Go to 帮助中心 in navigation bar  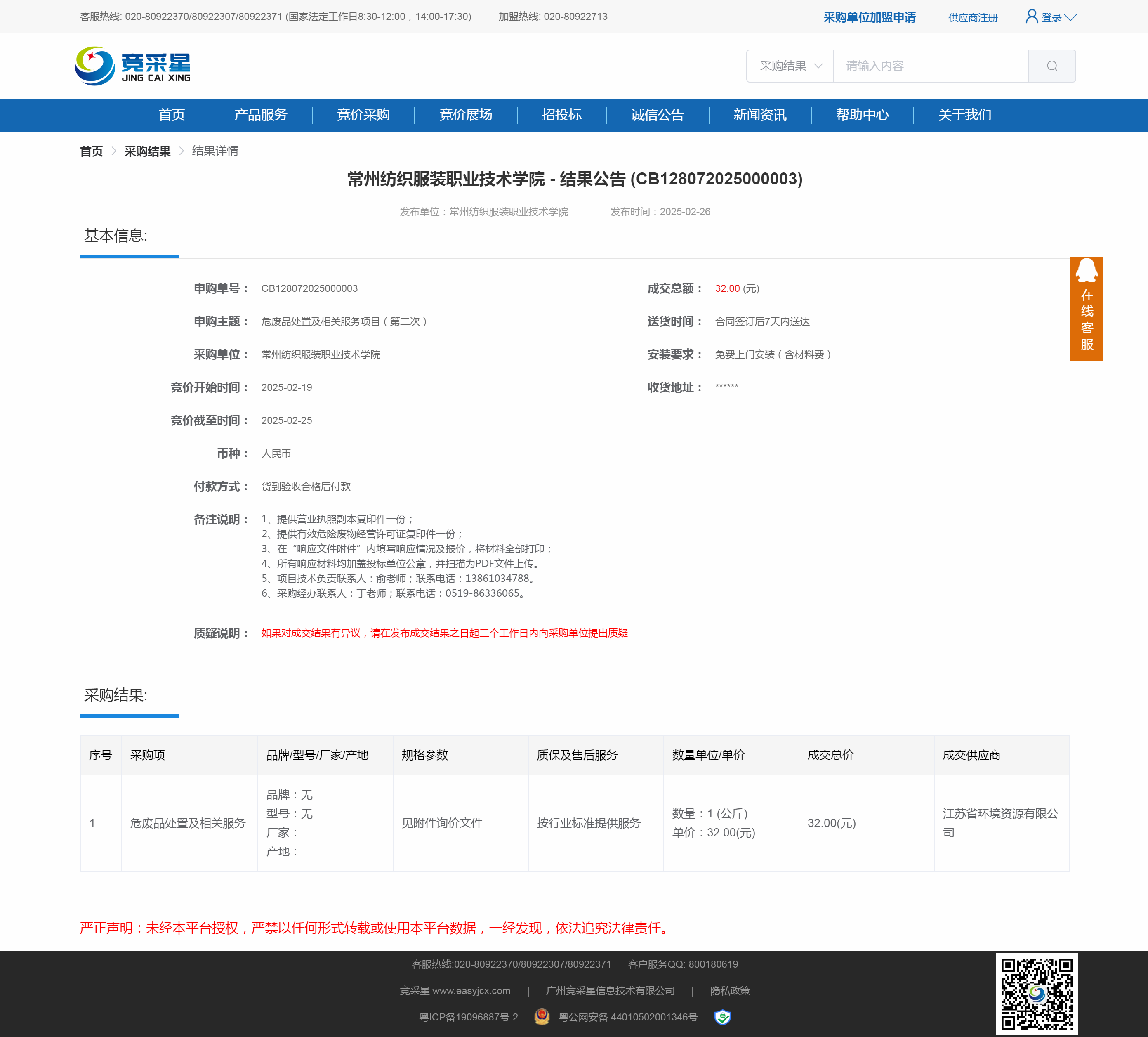point(862,115)
